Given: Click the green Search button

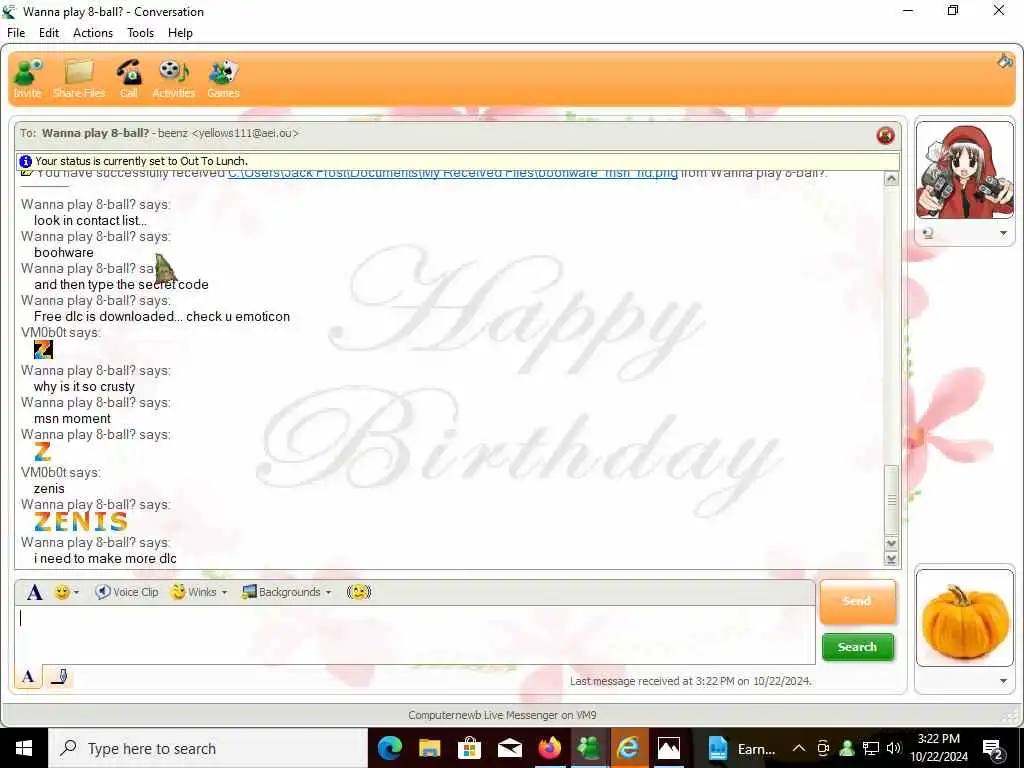Looking at the screenshot, I should click(857, 647).
